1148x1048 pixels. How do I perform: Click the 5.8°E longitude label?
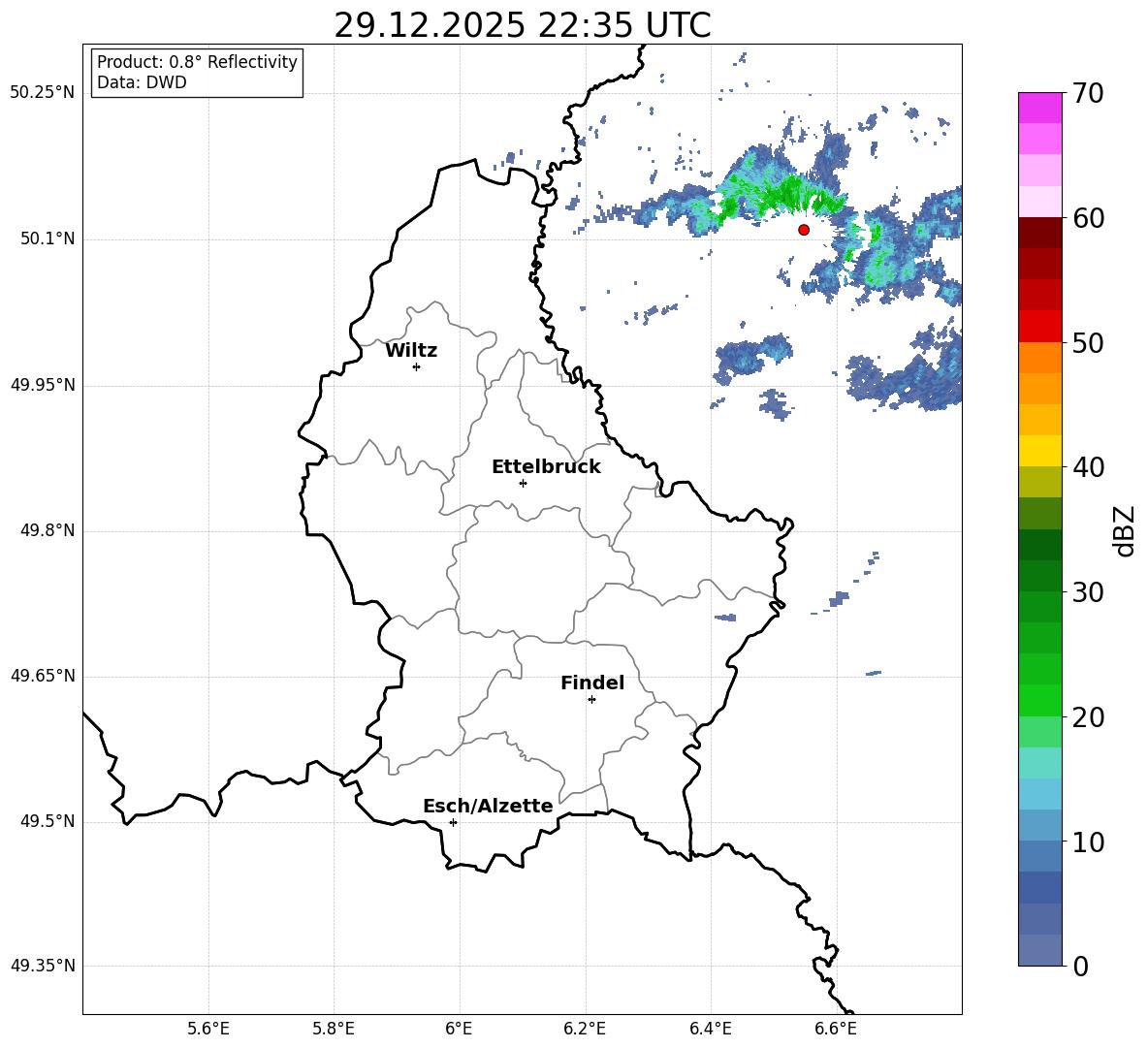pyautogui.click(x=334, y=1029)
